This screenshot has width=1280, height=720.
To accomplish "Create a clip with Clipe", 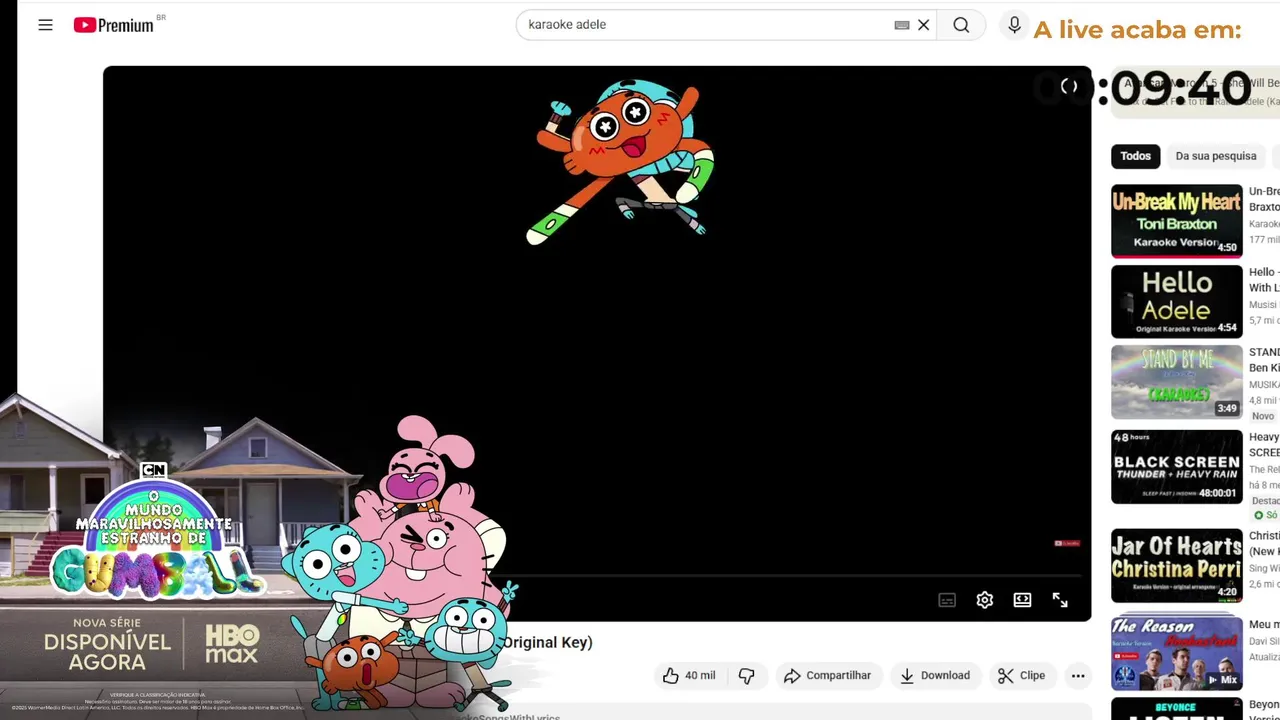I will 1022,676.
